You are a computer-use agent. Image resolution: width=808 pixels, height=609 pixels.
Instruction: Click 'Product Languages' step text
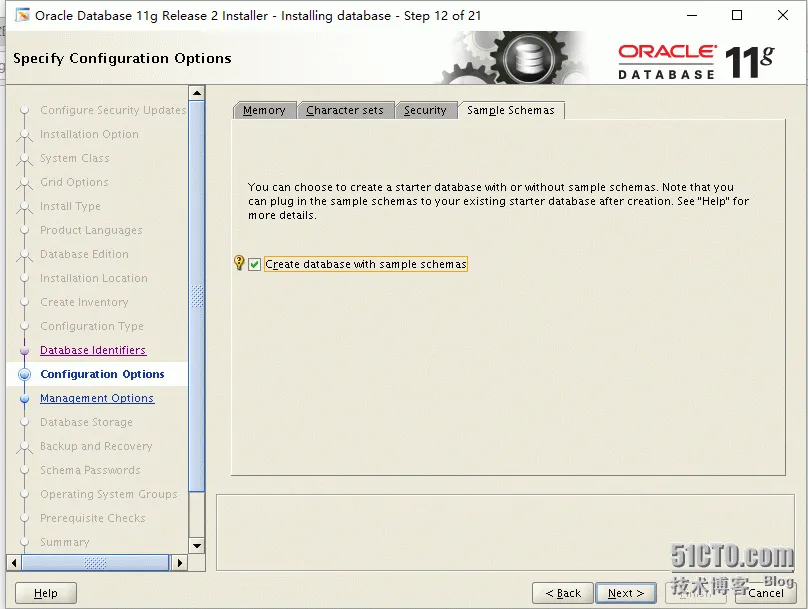pyautogui.click(x=91, y=230)
